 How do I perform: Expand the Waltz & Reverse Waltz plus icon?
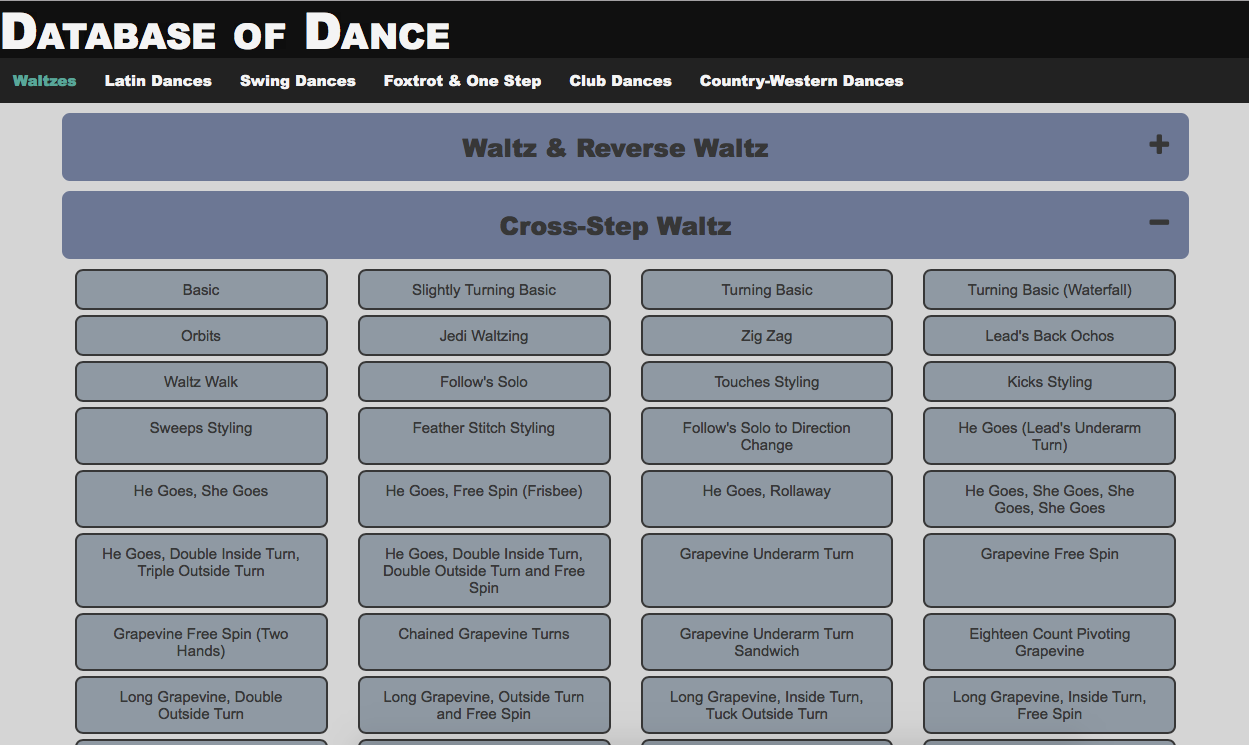(1158, 146)
